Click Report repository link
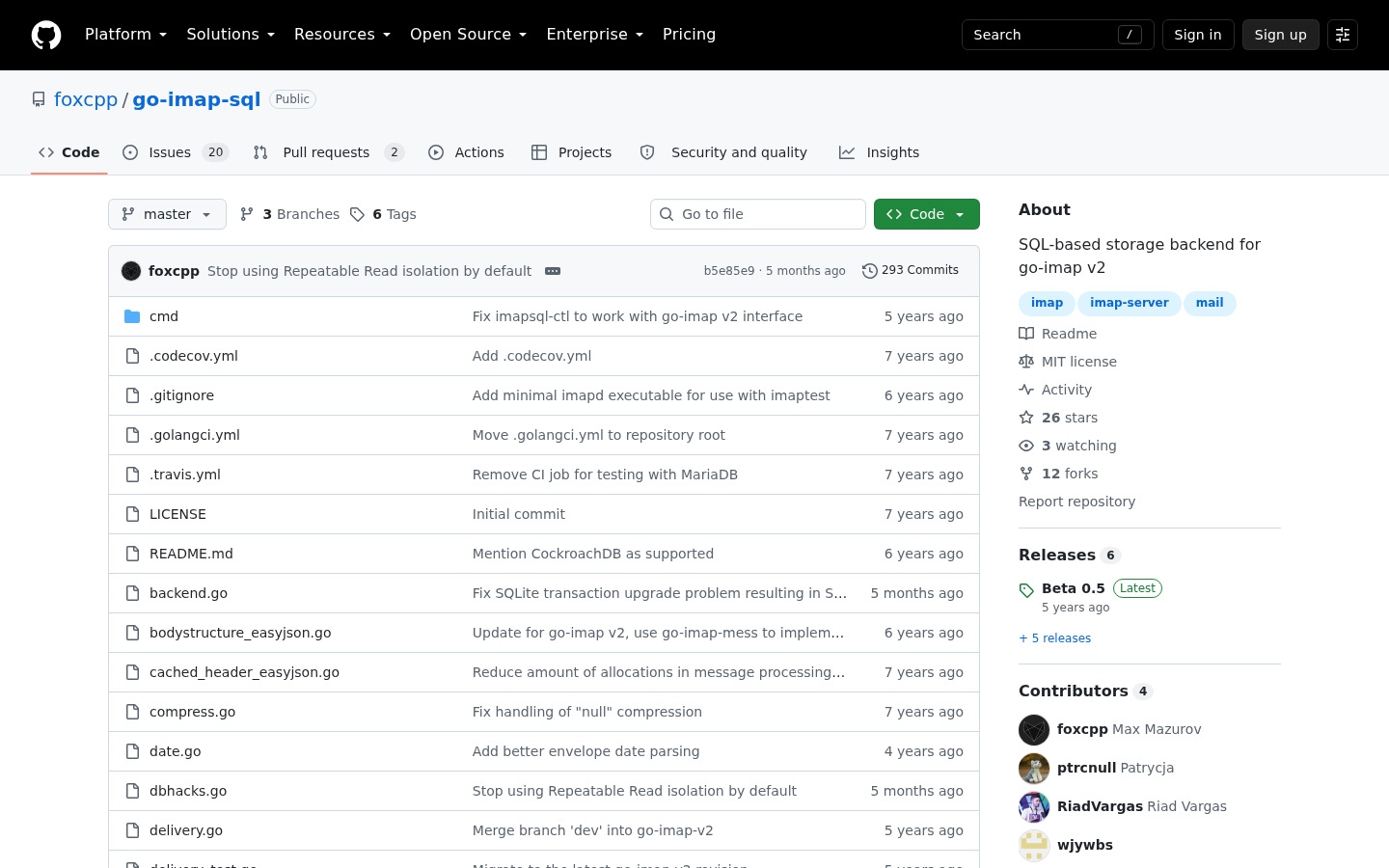Image resolution: width=1389 pixels, height=868 pixels. click(x=1076, y=502)
